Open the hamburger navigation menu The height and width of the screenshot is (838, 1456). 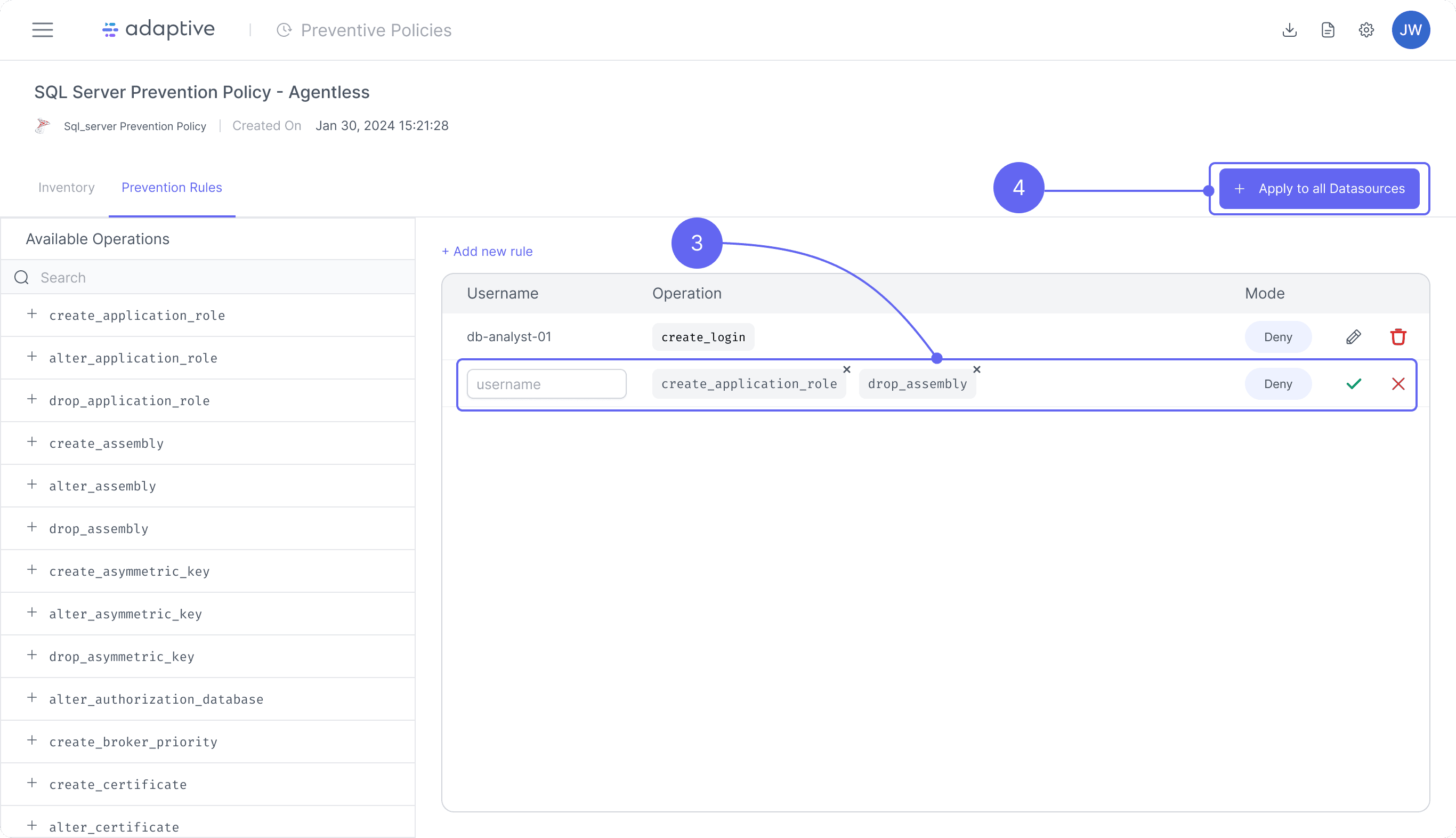pos(43,30)
